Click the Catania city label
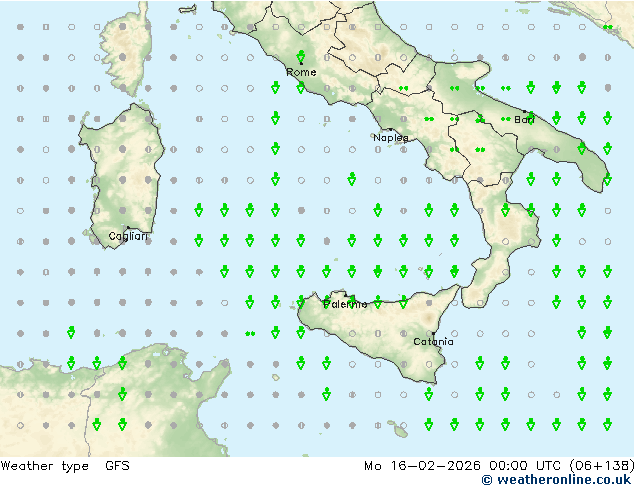 [x=433, y=342]
